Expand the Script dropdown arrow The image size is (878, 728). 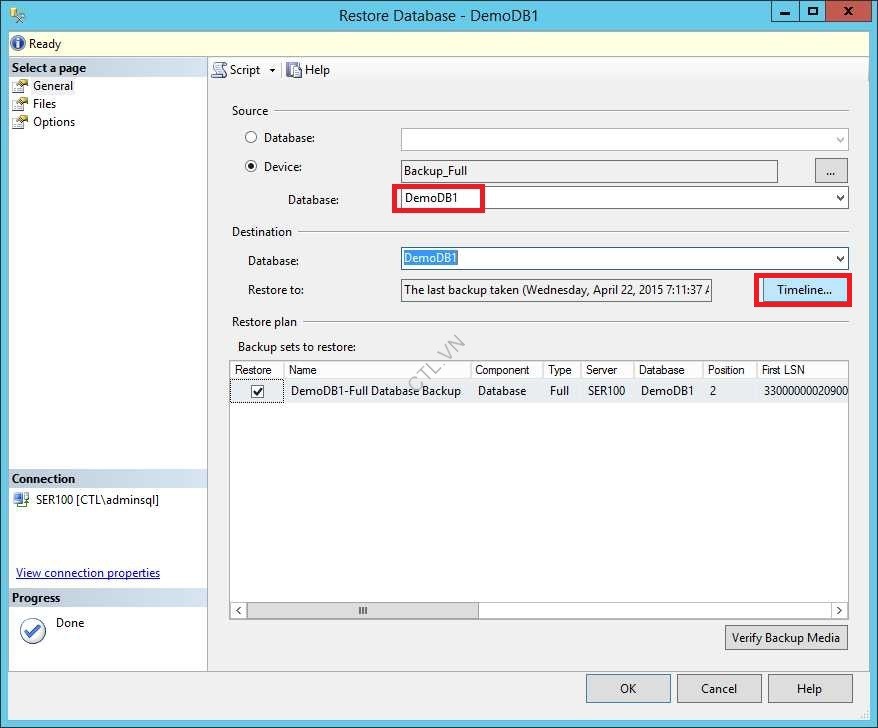pos(271,69)
